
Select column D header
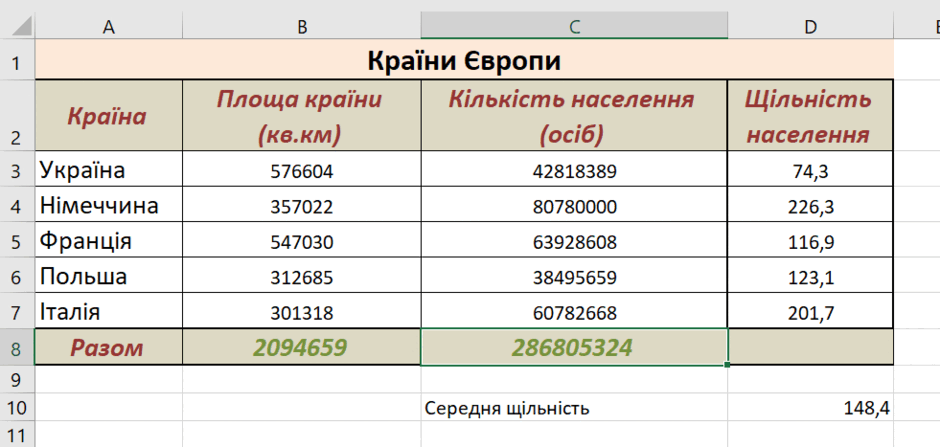pyautogui.click(x=811, y=26)
